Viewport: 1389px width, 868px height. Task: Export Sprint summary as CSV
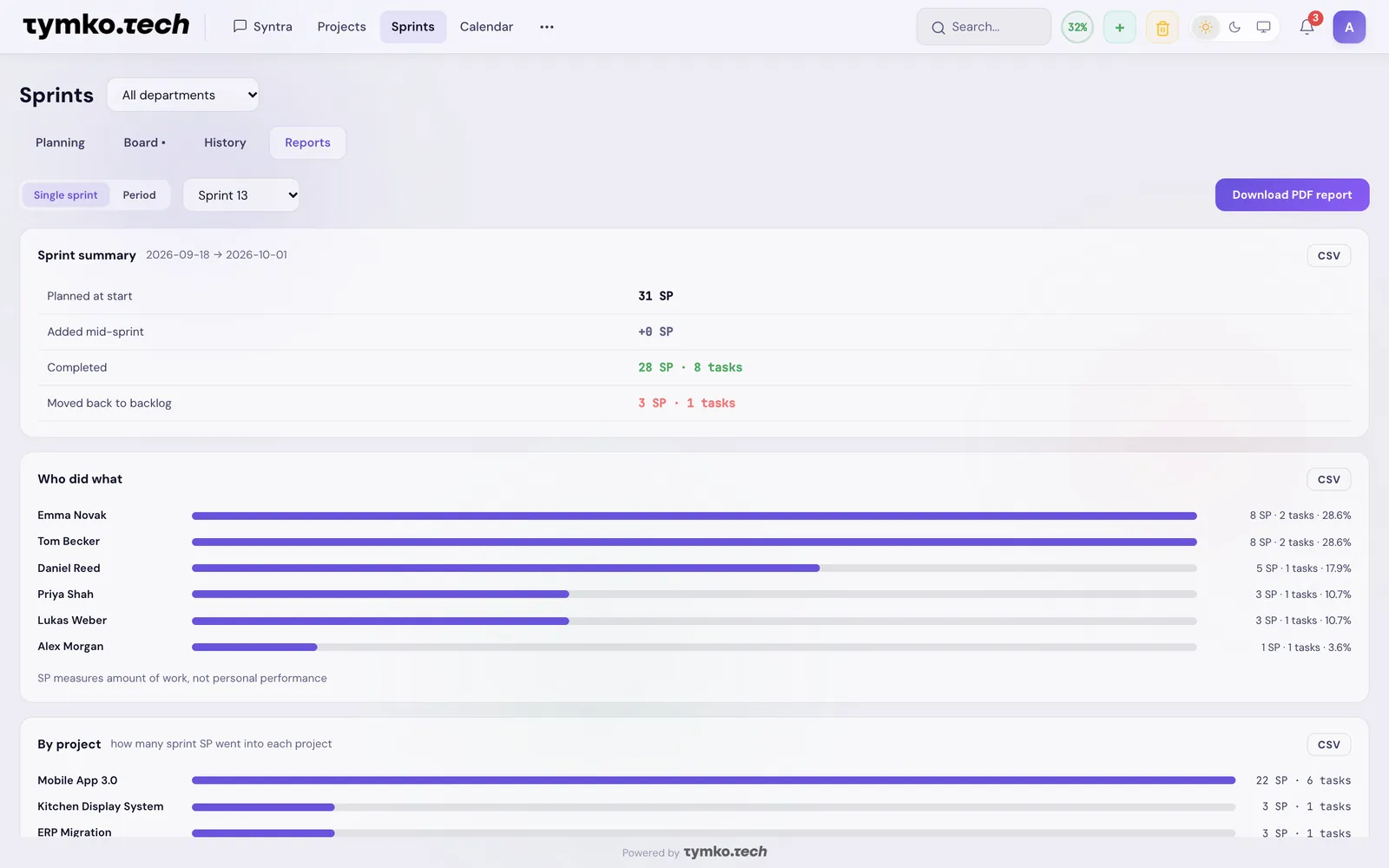[1329, 255]
